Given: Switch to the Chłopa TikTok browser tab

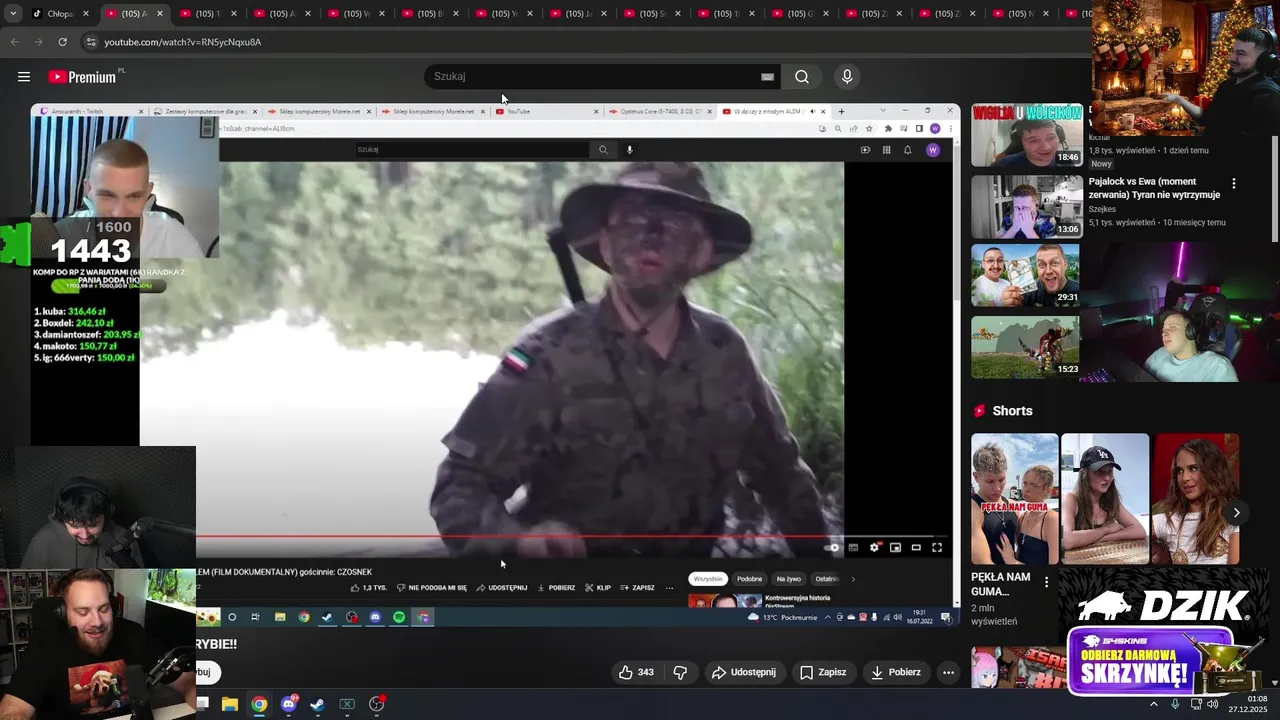Looking at the screenshot, I should [x=62, y=14].
